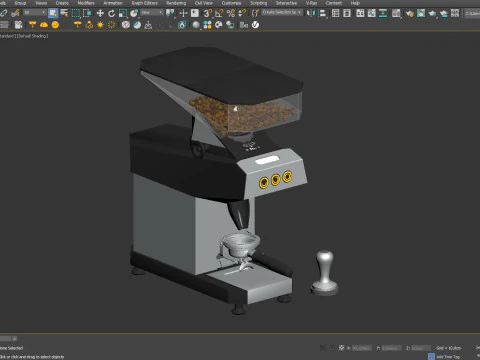The width and height of the screenshot is (480, 360).
Task: Activate the Select and Scale tool
Action: (x=123, y=13)
